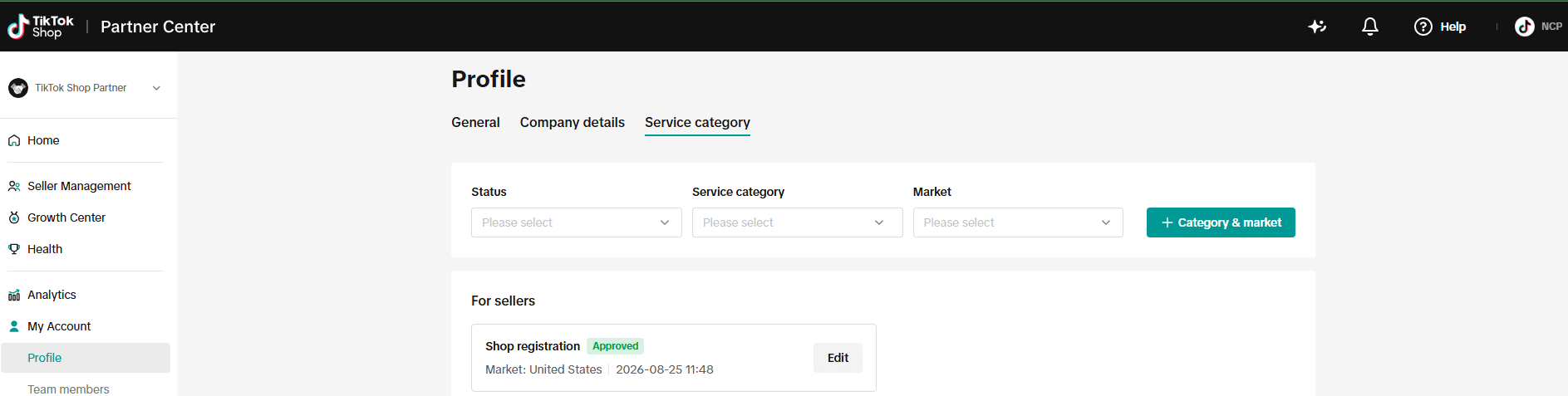The image size is (1568, 396).
Task: Click the Approved status badge
Action: click(616, 346)
